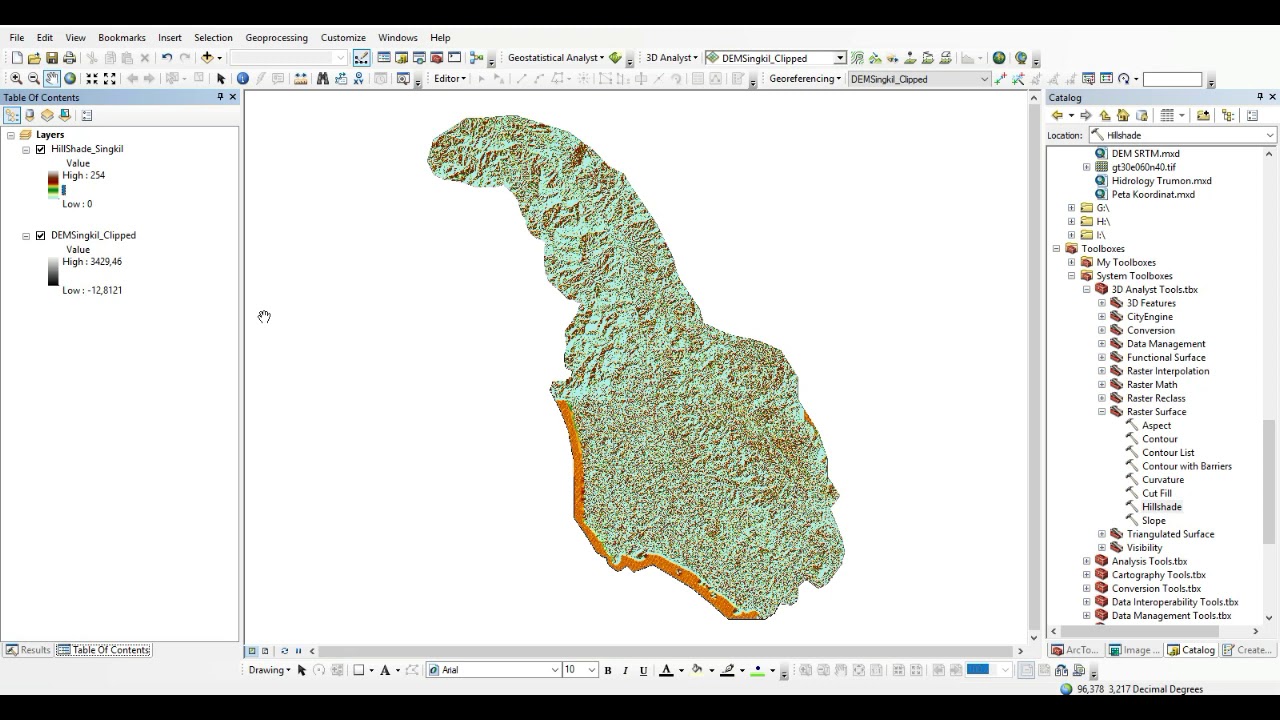Click the font size input box
Viewport: 1280px width, 720px height.
click(574, 670)
